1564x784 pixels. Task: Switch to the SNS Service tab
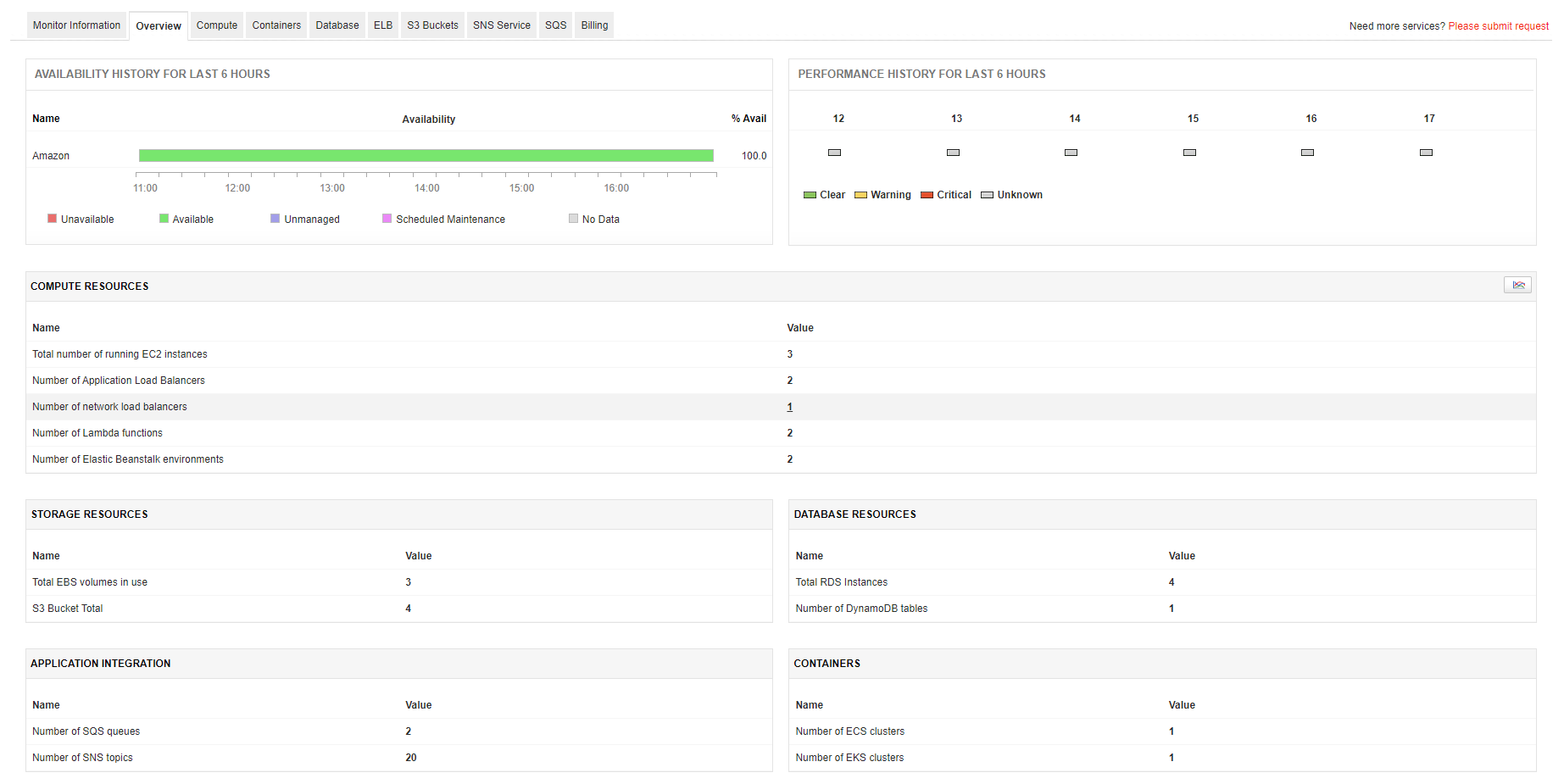(501, 25)
